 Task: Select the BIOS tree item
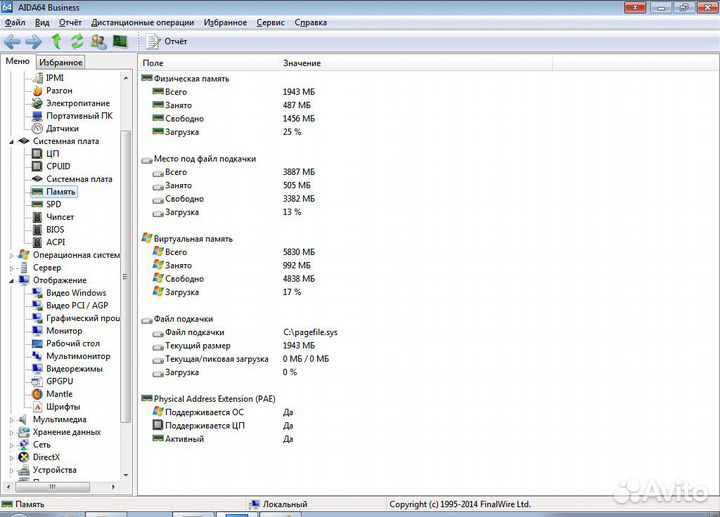click(55, 229)
